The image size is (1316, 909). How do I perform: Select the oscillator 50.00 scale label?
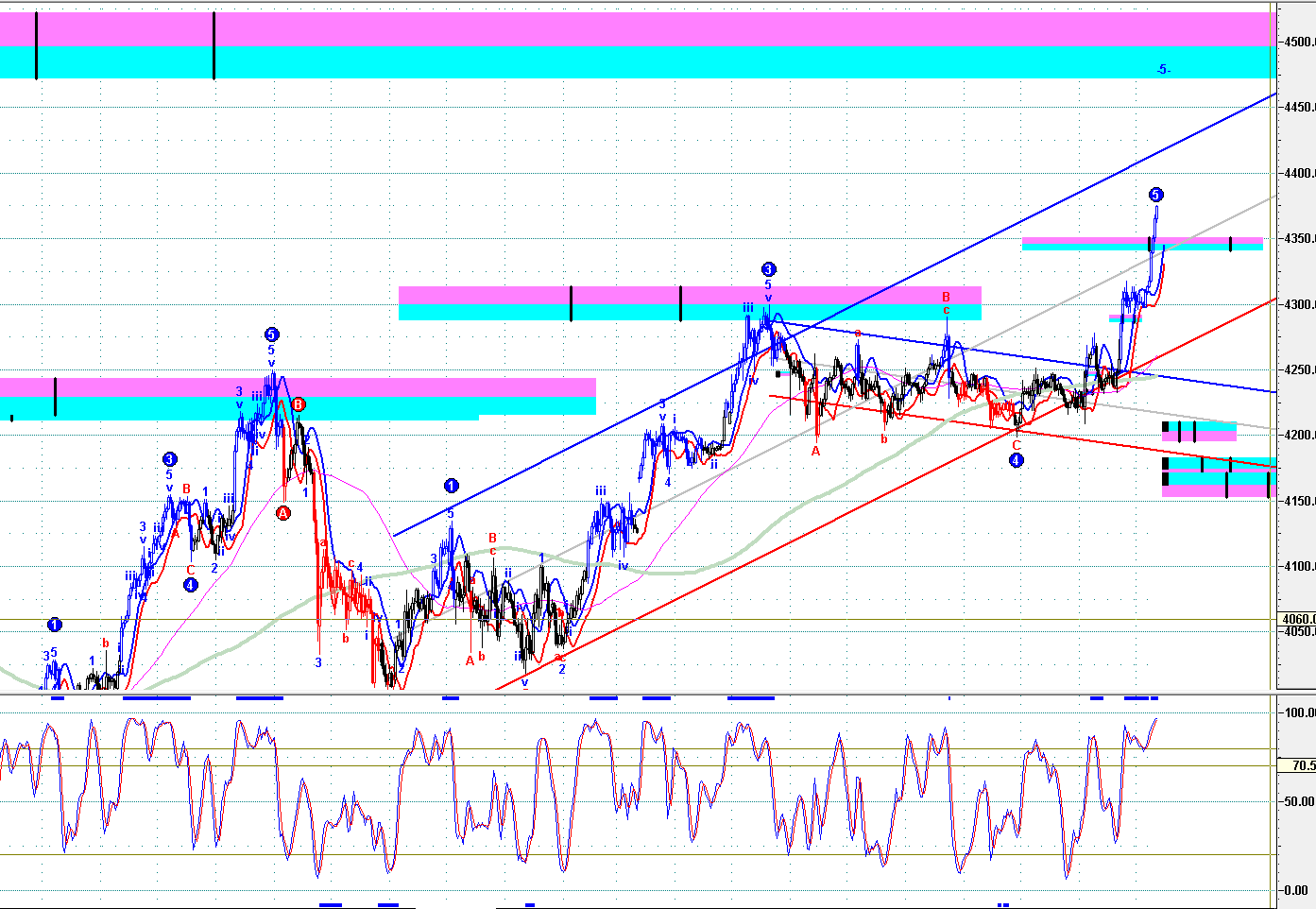coord(1301,801)
